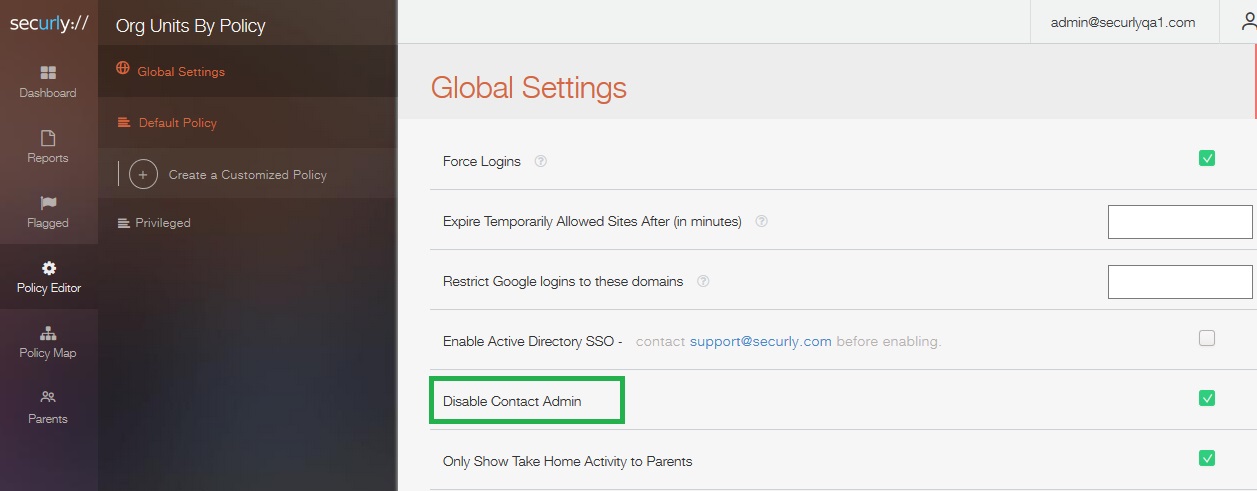1257x491 pixels.
Task: Uncheck Only Show Take Home Activity checkbox
Action: point(1207,458)
